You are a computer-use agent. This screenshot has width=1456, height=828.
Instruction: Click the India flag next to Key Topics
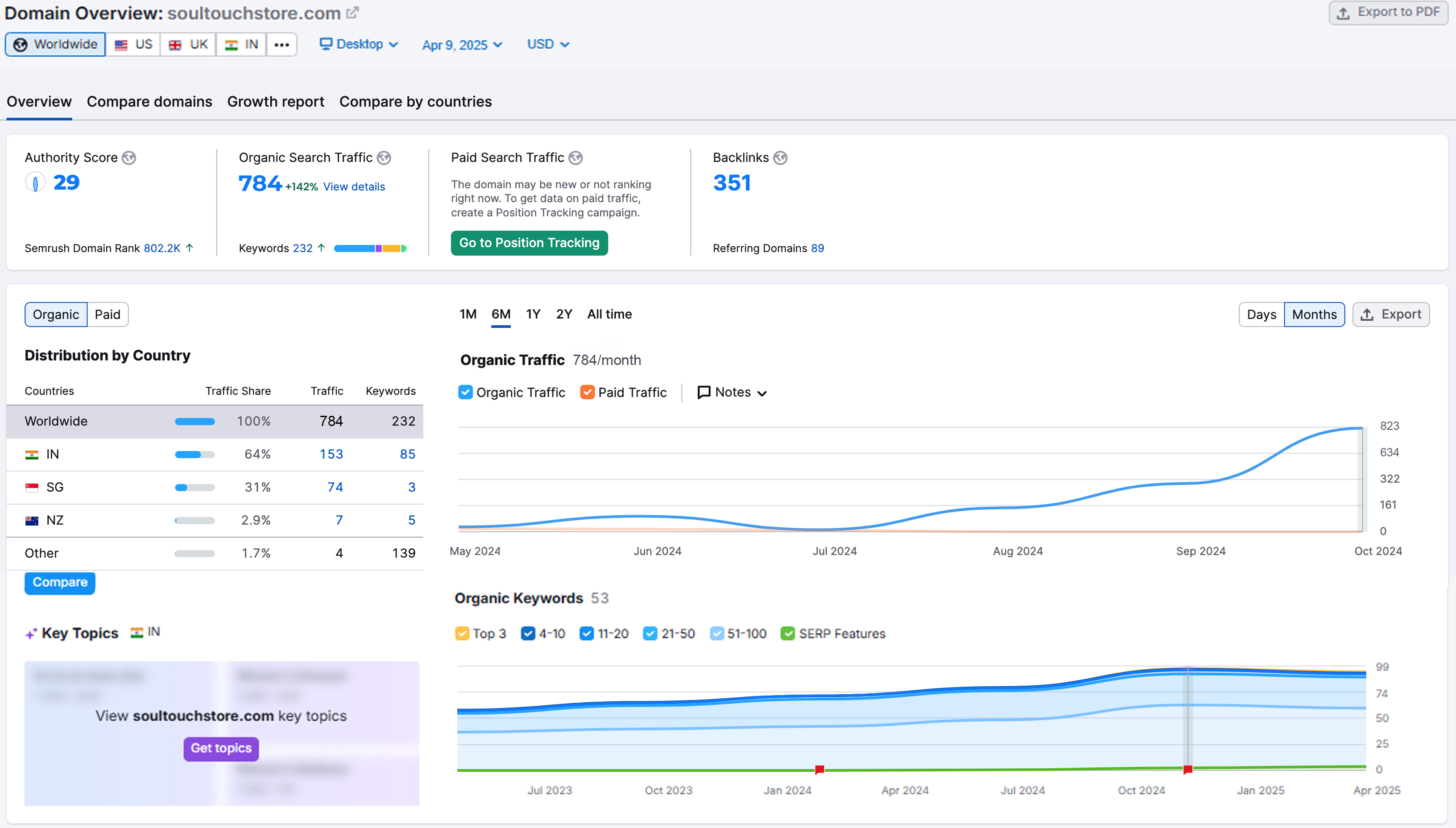coord(136,632)
